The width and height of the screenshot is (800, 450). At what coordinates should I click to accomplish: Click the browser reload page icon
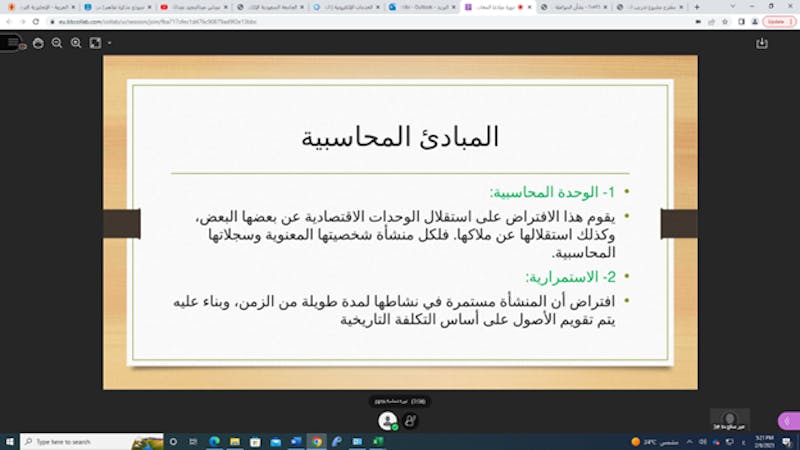37,21
